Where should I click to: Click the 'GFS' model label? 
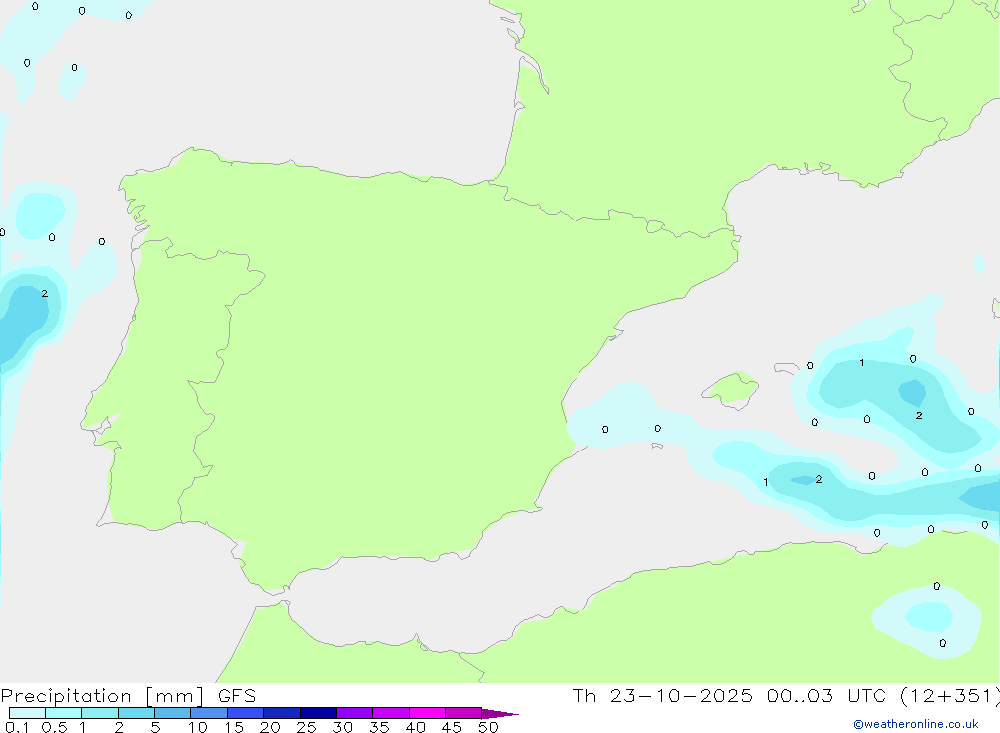(x=237, y=696)
